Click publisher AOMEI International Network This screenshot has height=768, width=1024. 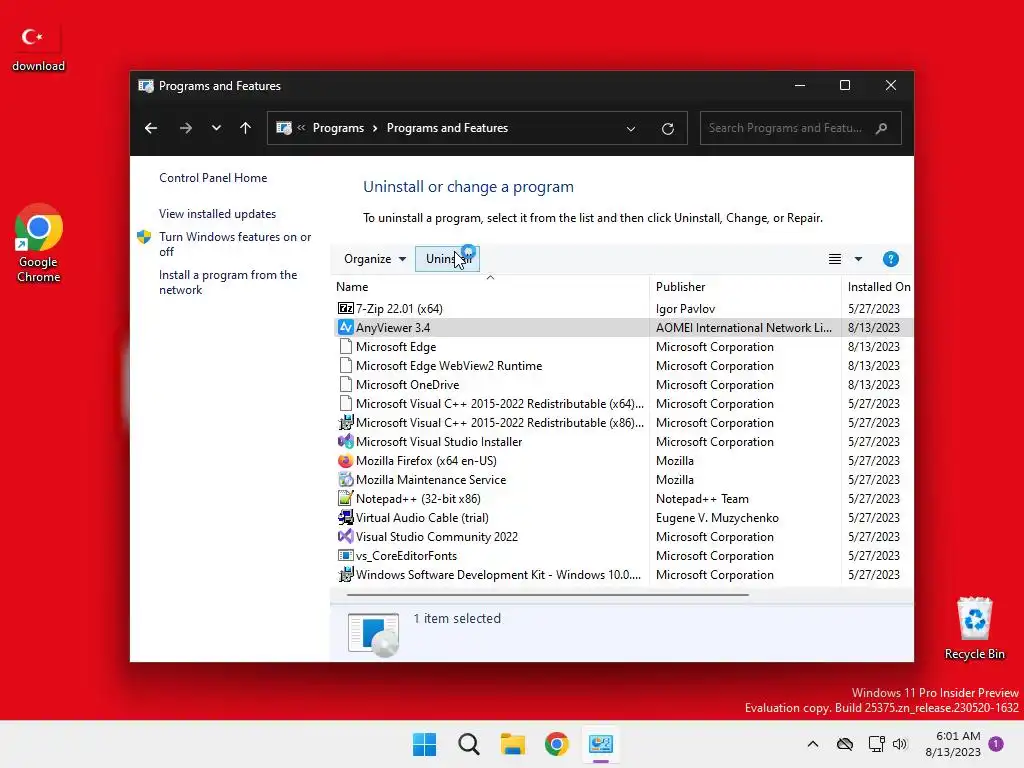point(744,327)
